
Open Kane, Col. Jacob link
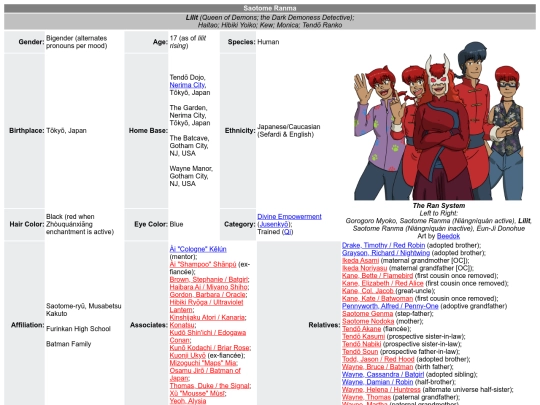[x=367, y=291]
